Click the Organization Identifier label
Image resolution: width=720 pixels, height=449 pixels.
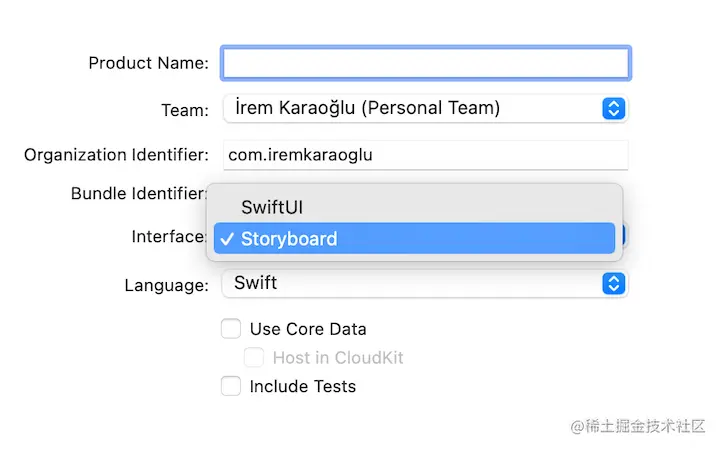[x=116, y=155]
